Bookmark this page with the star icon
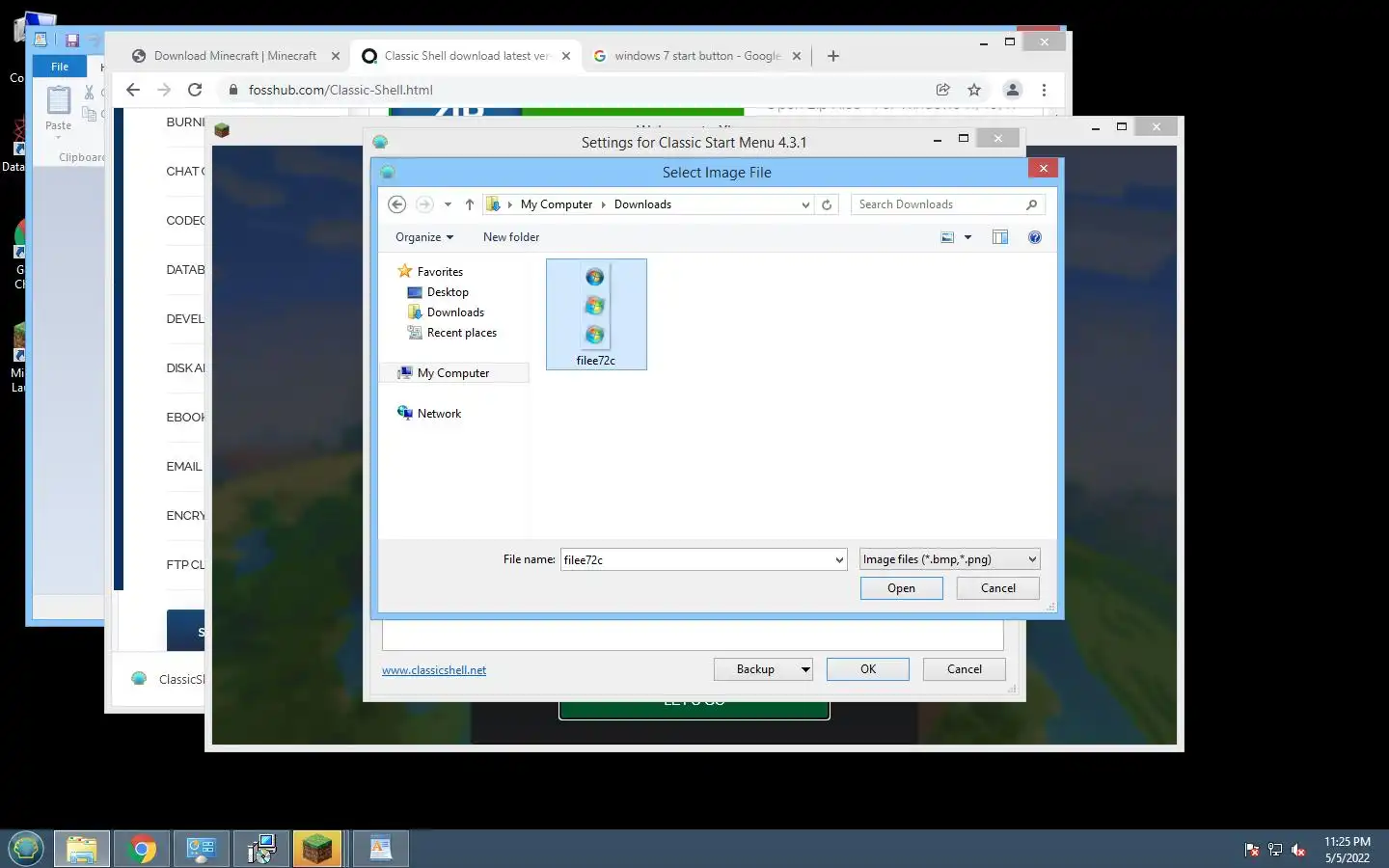Viewport: 1389px width, 868px height. coord(974,90)
